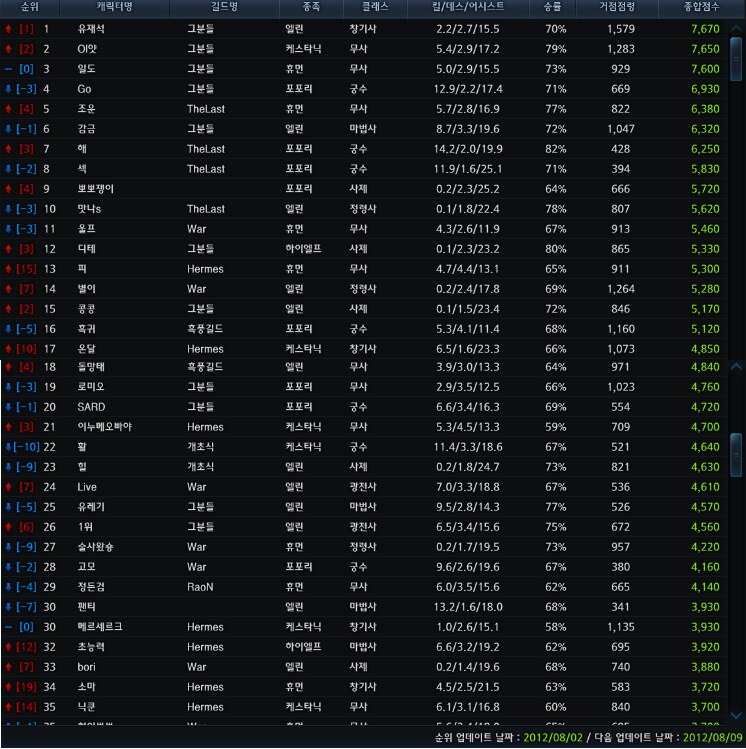Image resolution: width=746 pixels, height=749 pixels.
Task: Click the red up arrow showing [19] for 소마
Action: [7, 687]
